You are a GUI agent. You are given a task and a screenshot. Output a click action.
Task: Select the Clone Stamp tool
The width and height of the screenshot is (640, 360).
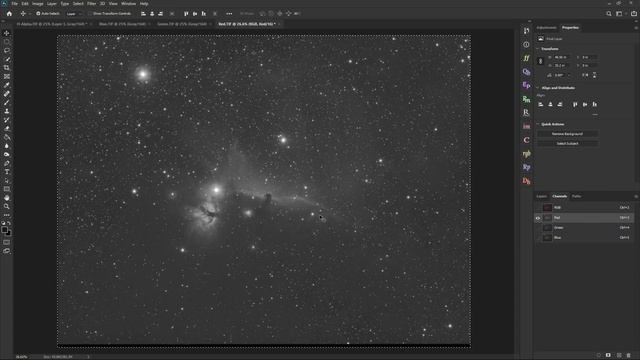point(7,111)
